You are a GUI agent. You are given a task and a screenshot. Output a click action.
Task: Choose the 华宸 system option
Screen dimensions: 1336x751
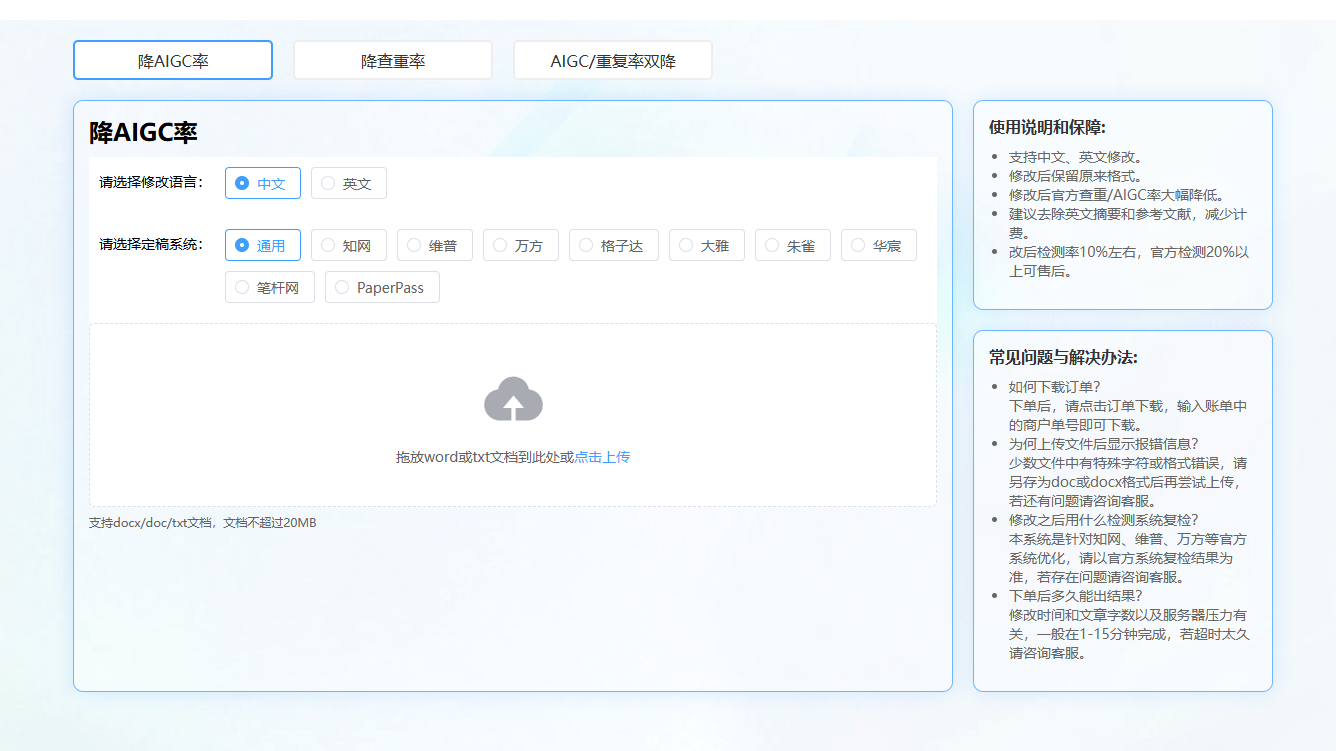pyautogui.click(x=878, y=245)
